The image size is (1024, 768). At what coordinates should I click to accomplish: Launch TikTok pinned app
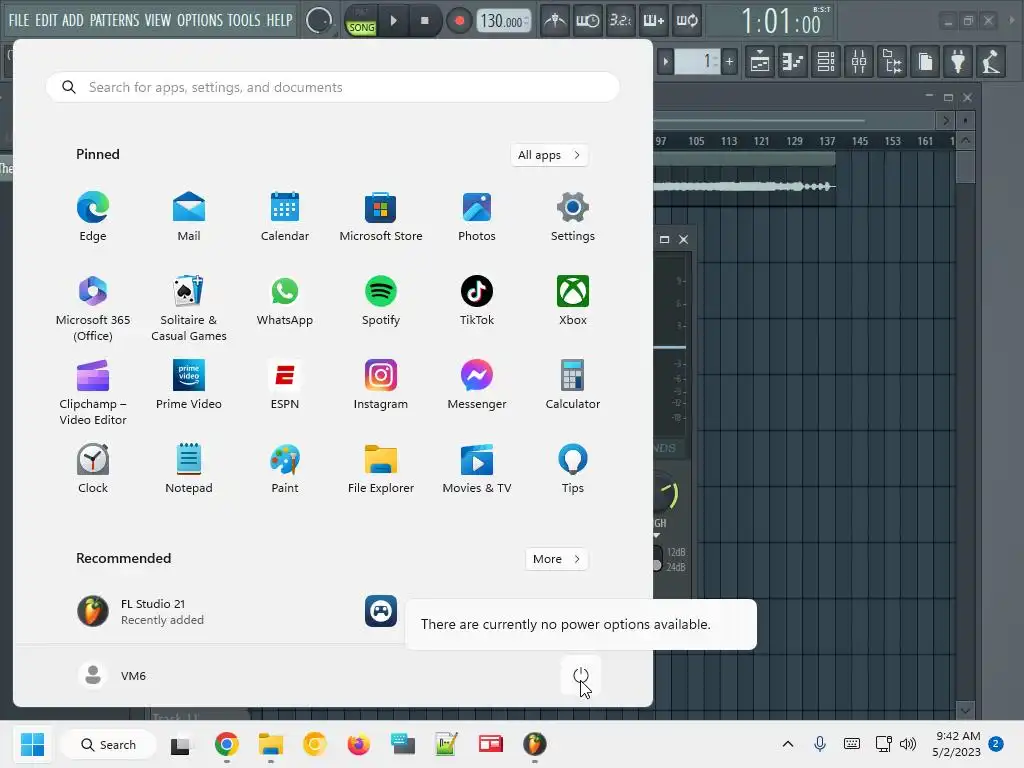coord(477,301)
